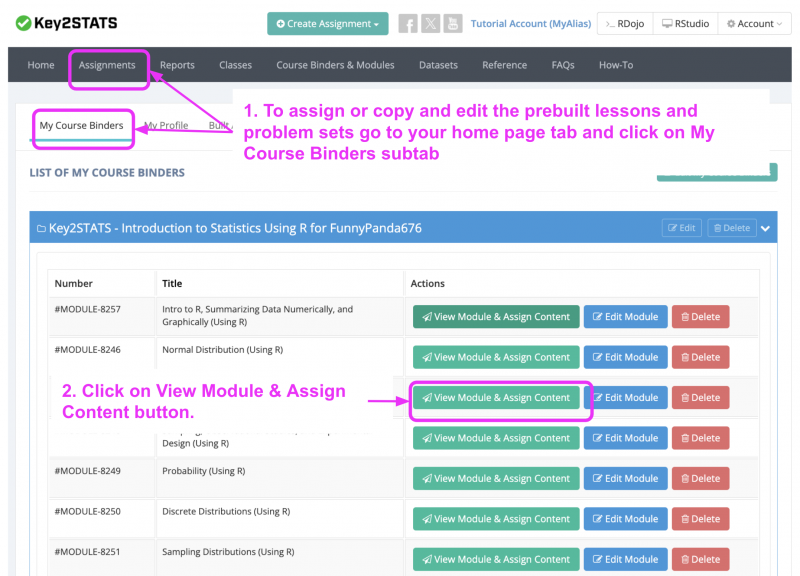Delete module MODULE-8257

[x=701, y=317]
